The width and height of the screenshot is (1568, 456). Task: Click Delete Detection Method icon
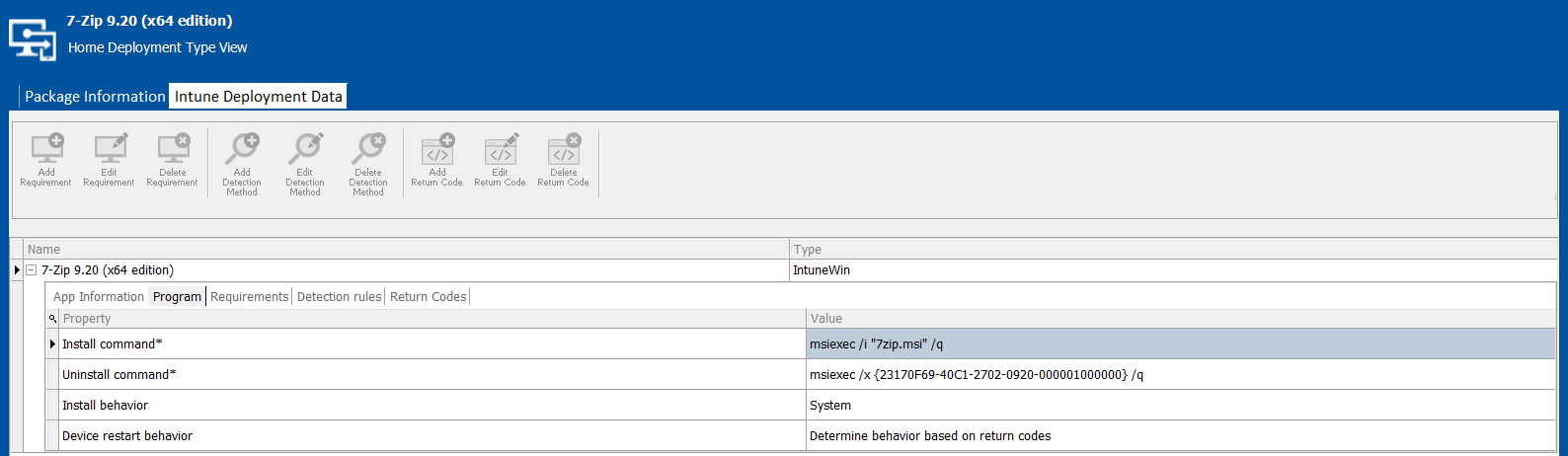pyautogui.click(x=368, y=165)
